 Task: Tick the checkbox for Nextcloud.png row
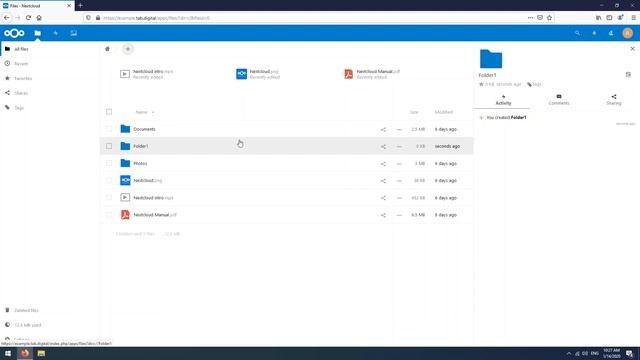(x=109, y=180)
